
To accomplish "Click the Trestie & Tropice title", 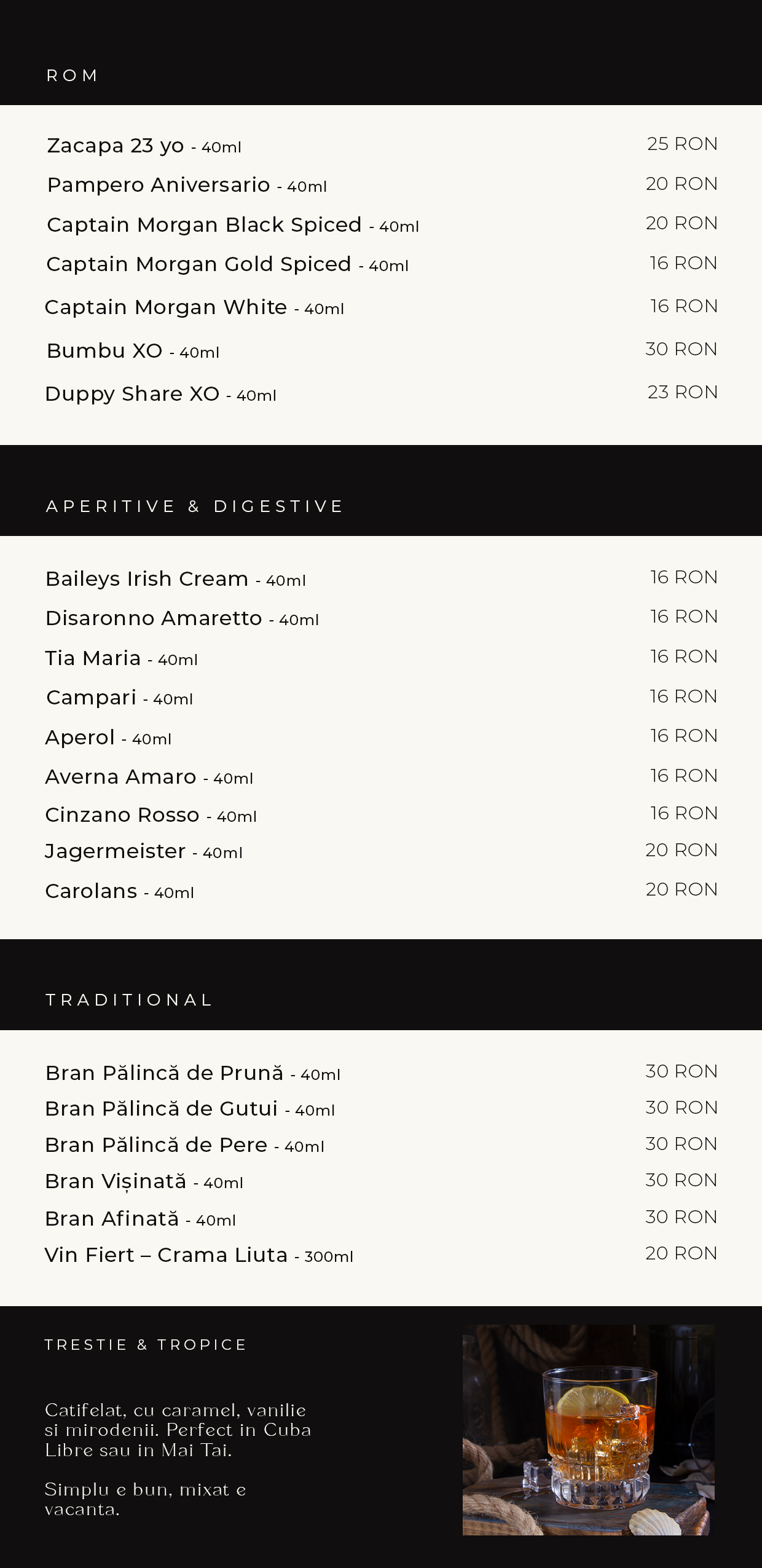I will click(x=146, y=1345).
